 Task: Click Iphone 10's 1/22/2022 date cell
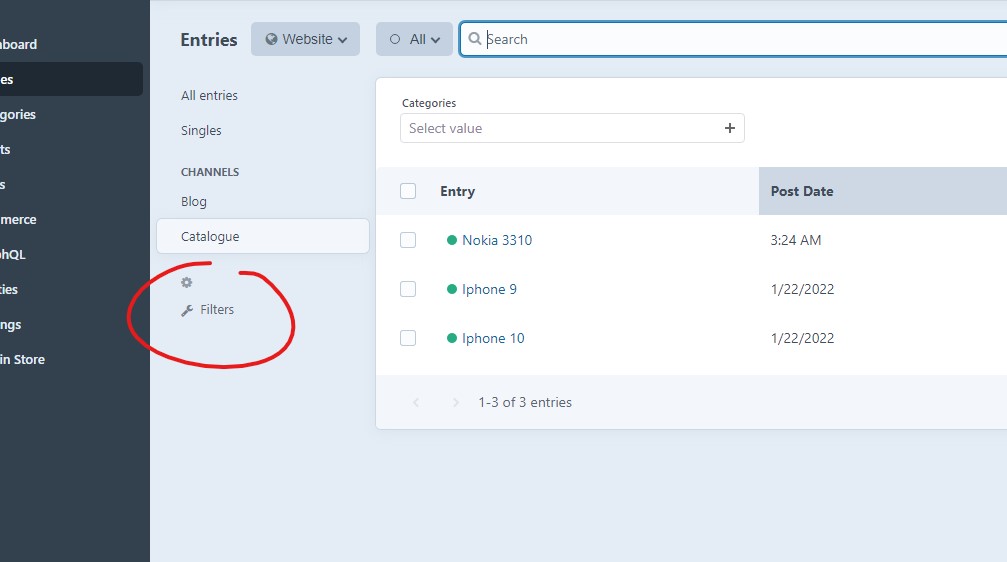pyautogui.click(x=802, y=338)
